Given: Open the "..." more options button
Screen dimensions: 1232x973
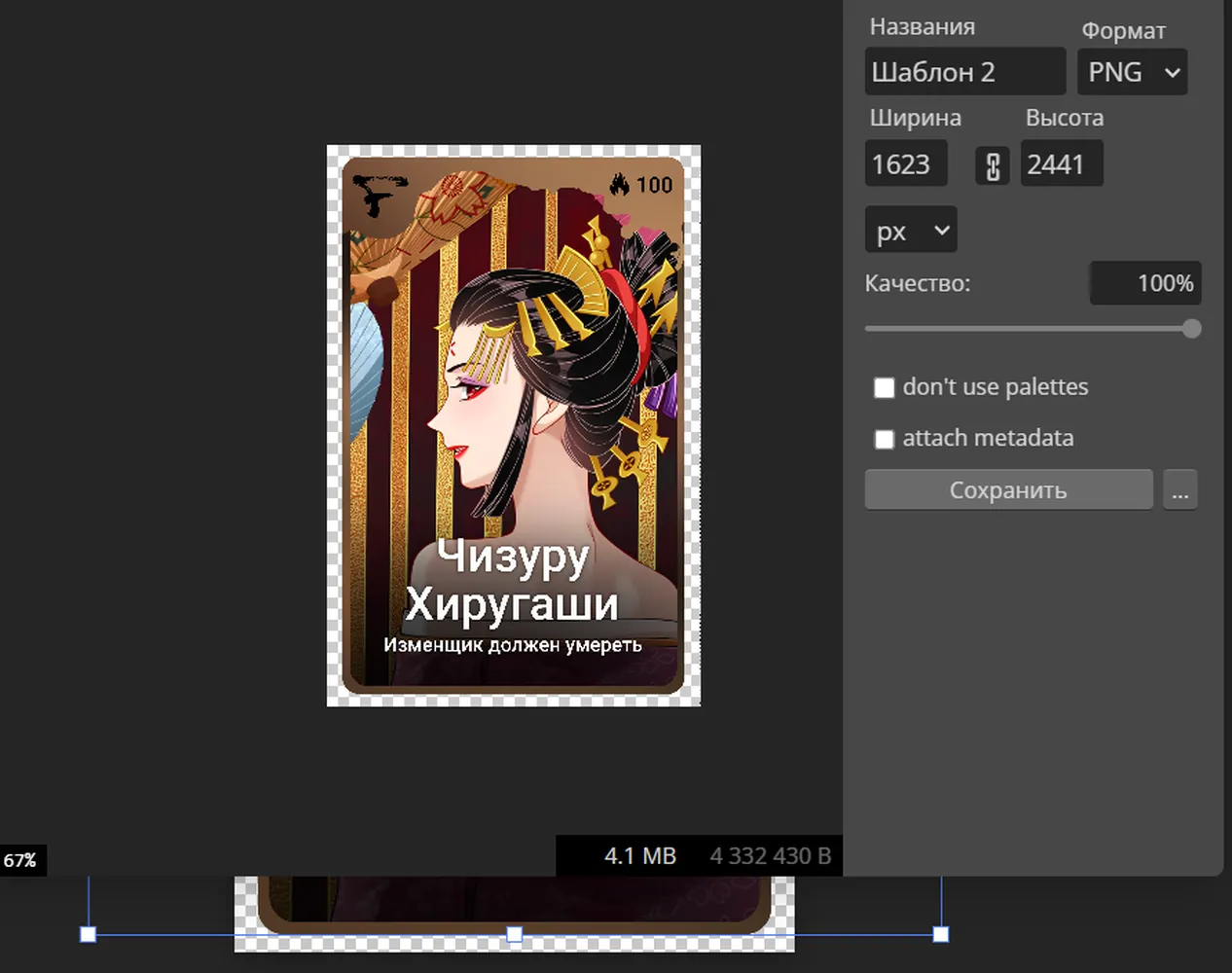Looking at the screenshot, I should point(1180,489).
